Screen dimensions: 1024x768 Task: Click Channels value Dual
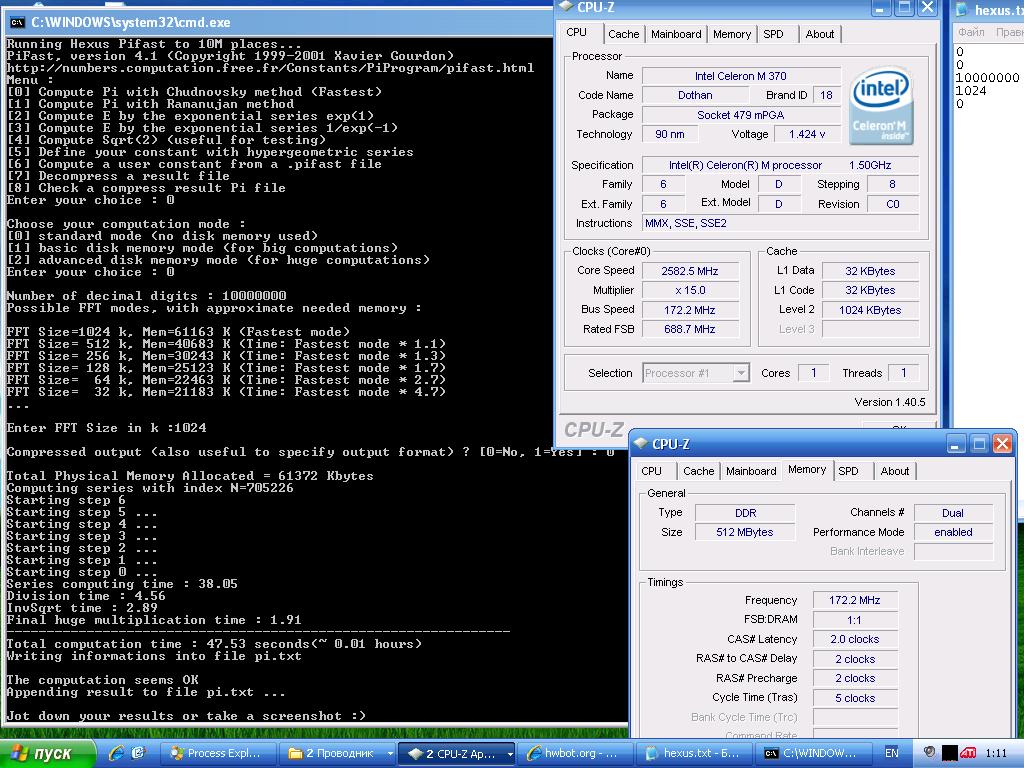[x=953, y=513]
